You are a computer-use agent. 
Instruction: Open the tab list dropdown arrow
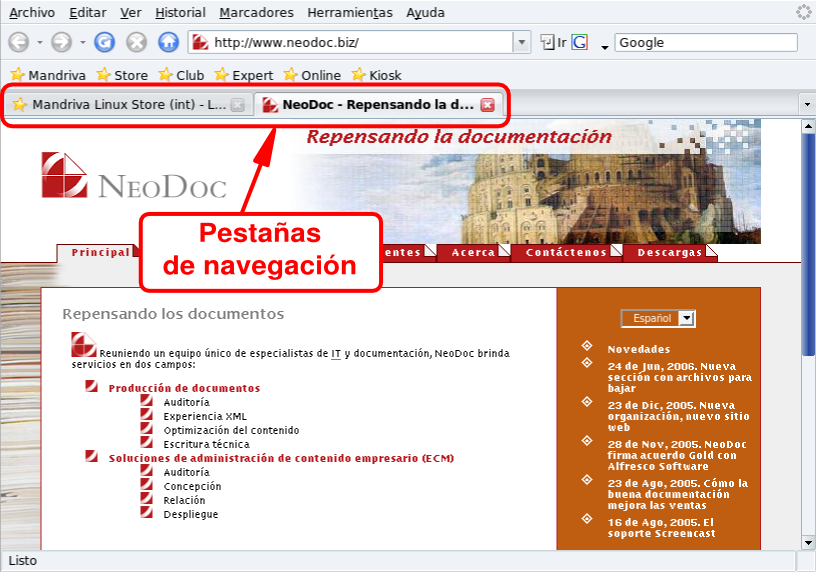click(x=807, y=105)
